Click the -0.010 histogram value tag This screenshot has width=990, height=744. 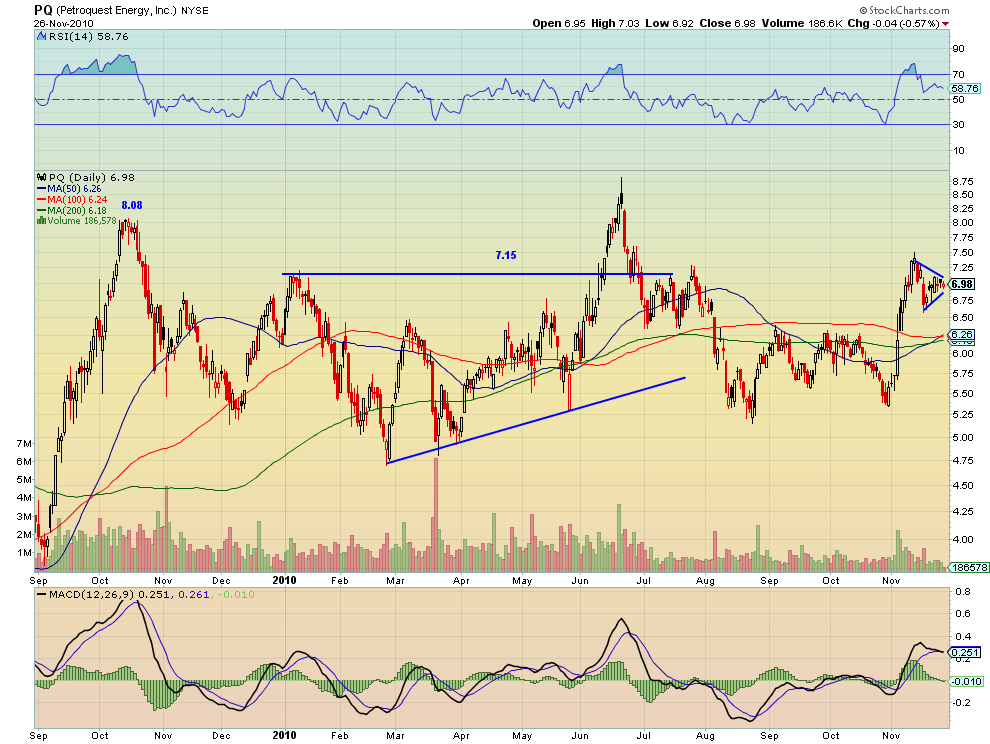(x=967, y=681)
